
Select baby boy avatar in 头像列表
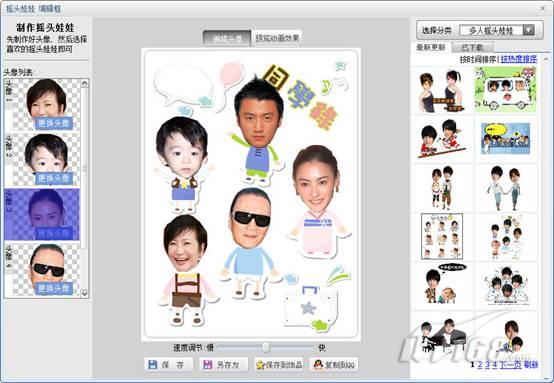[42, 160]
